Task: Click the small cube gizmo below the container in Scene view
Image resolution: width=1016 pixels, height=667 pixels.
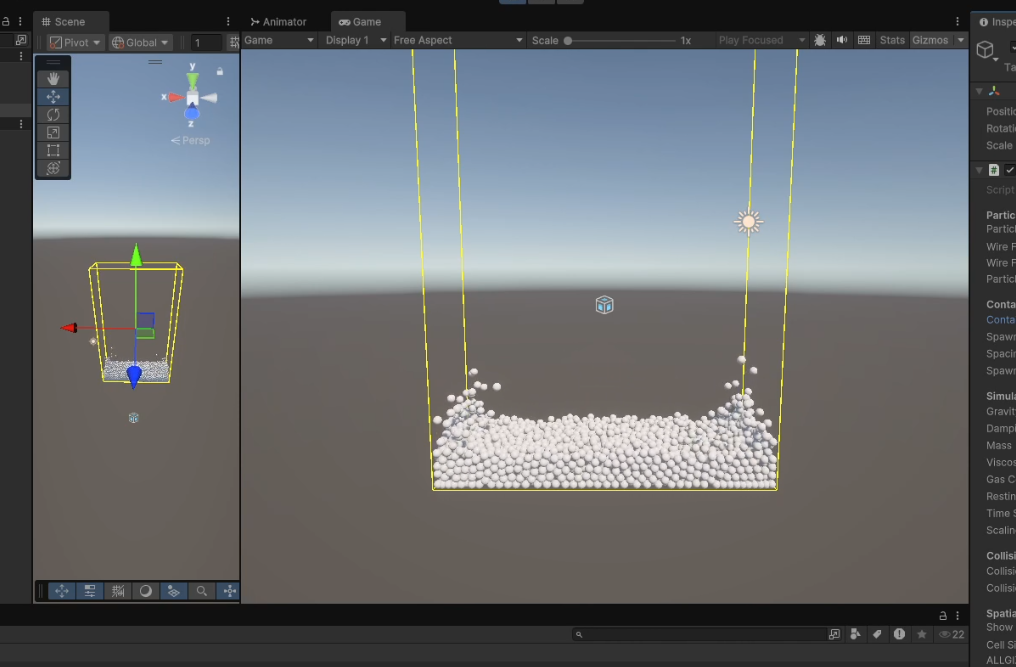Action: 133,418
